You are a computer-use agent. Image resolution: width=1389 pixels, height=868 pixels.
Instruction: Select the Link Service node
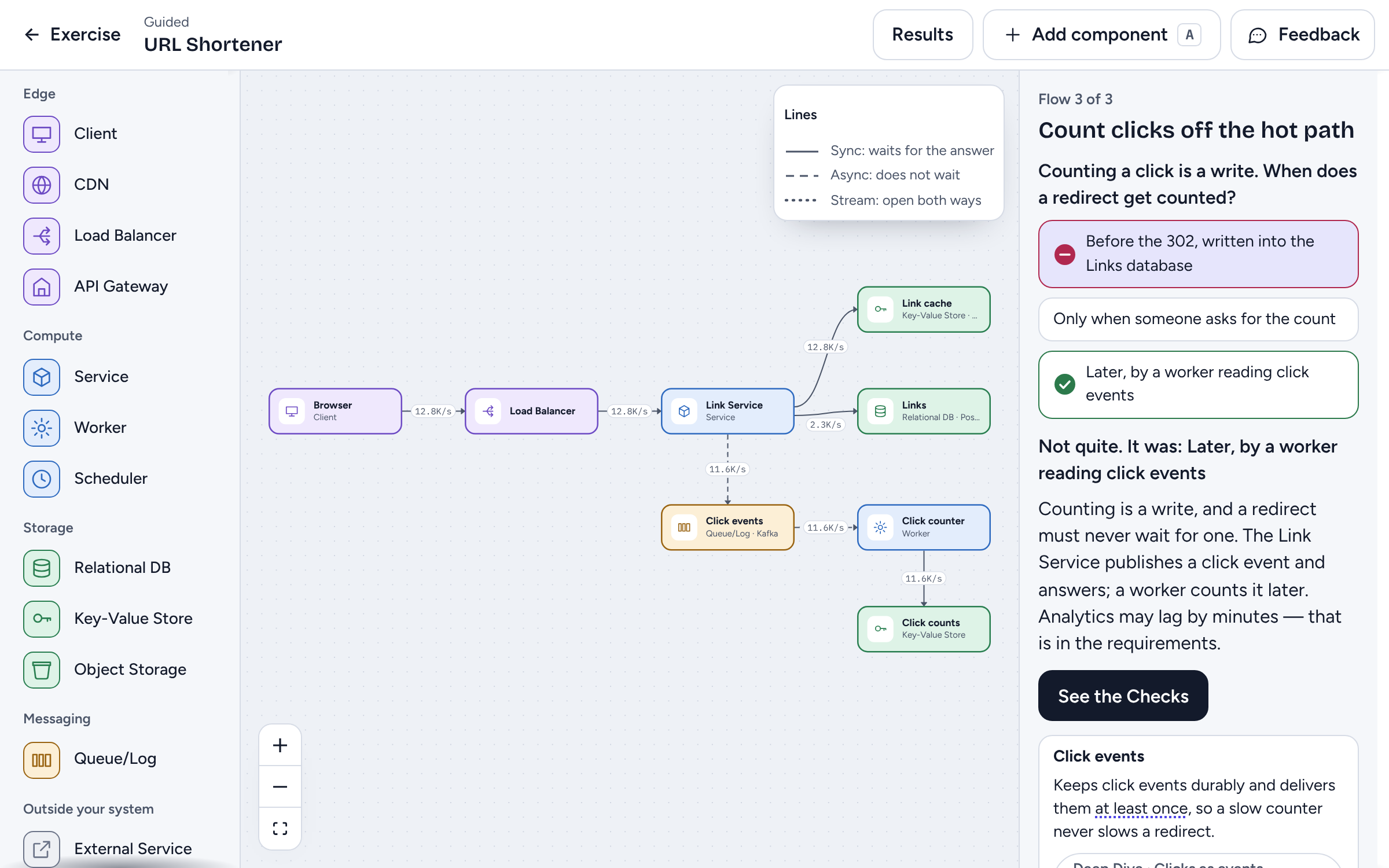[727, 411]
